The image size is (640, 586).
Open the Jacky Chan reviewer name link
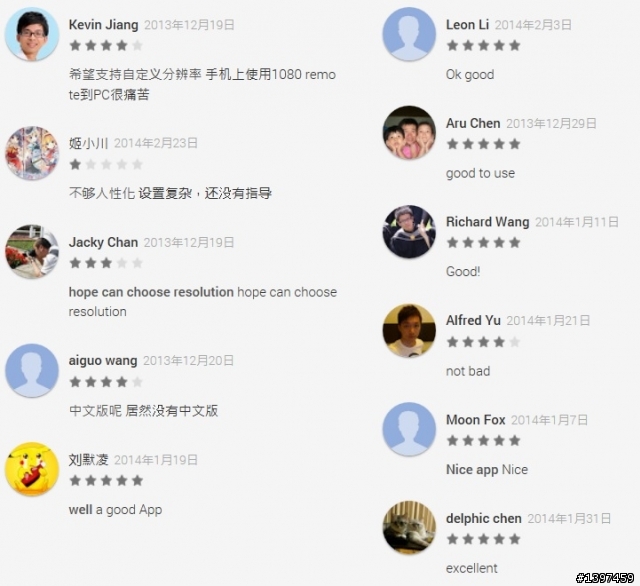(x=103, y=242)
